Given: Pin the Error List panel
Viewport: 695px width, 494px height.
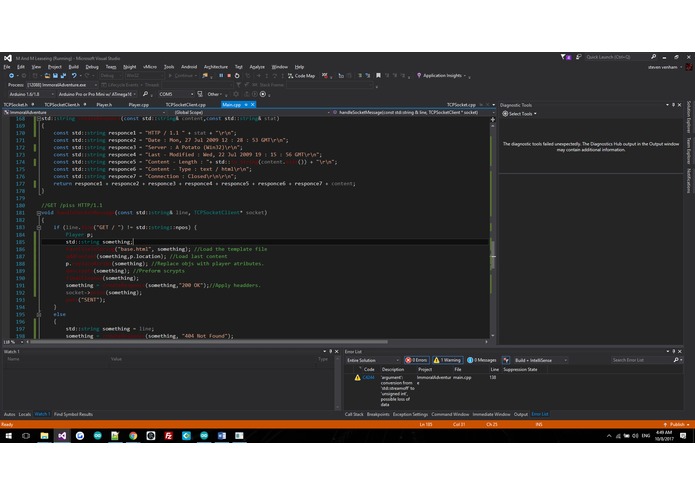Looking at the screenshot, I should point(673,351).
